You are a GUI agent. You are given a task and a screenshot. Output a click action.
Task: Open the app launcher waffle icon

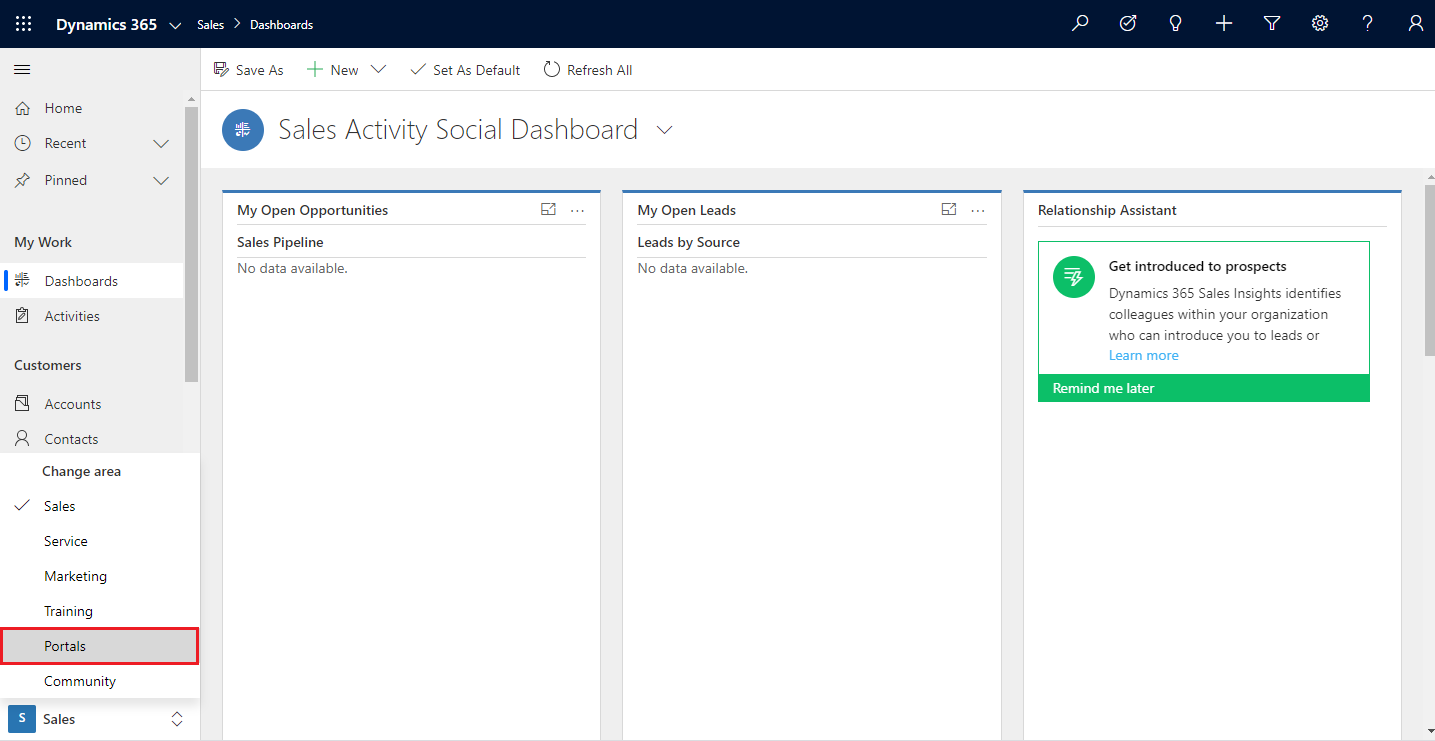pyautogui.click(x=24, y=24)
